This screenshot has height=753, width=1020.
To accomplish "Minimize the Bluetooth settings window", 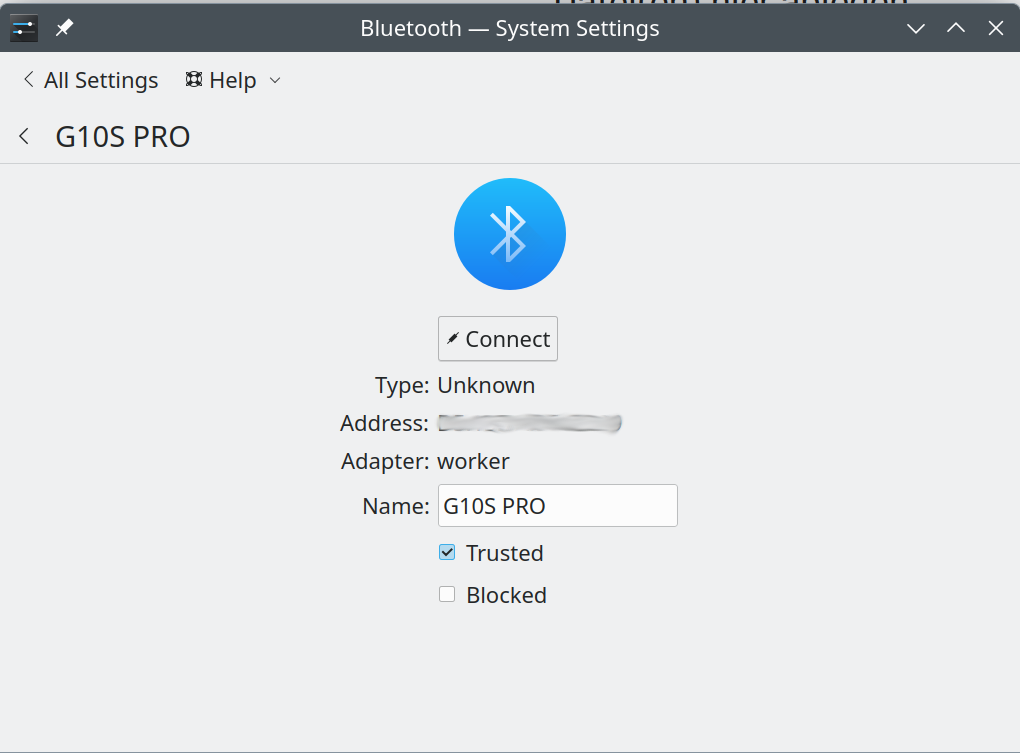I will [x=916, y=28].
